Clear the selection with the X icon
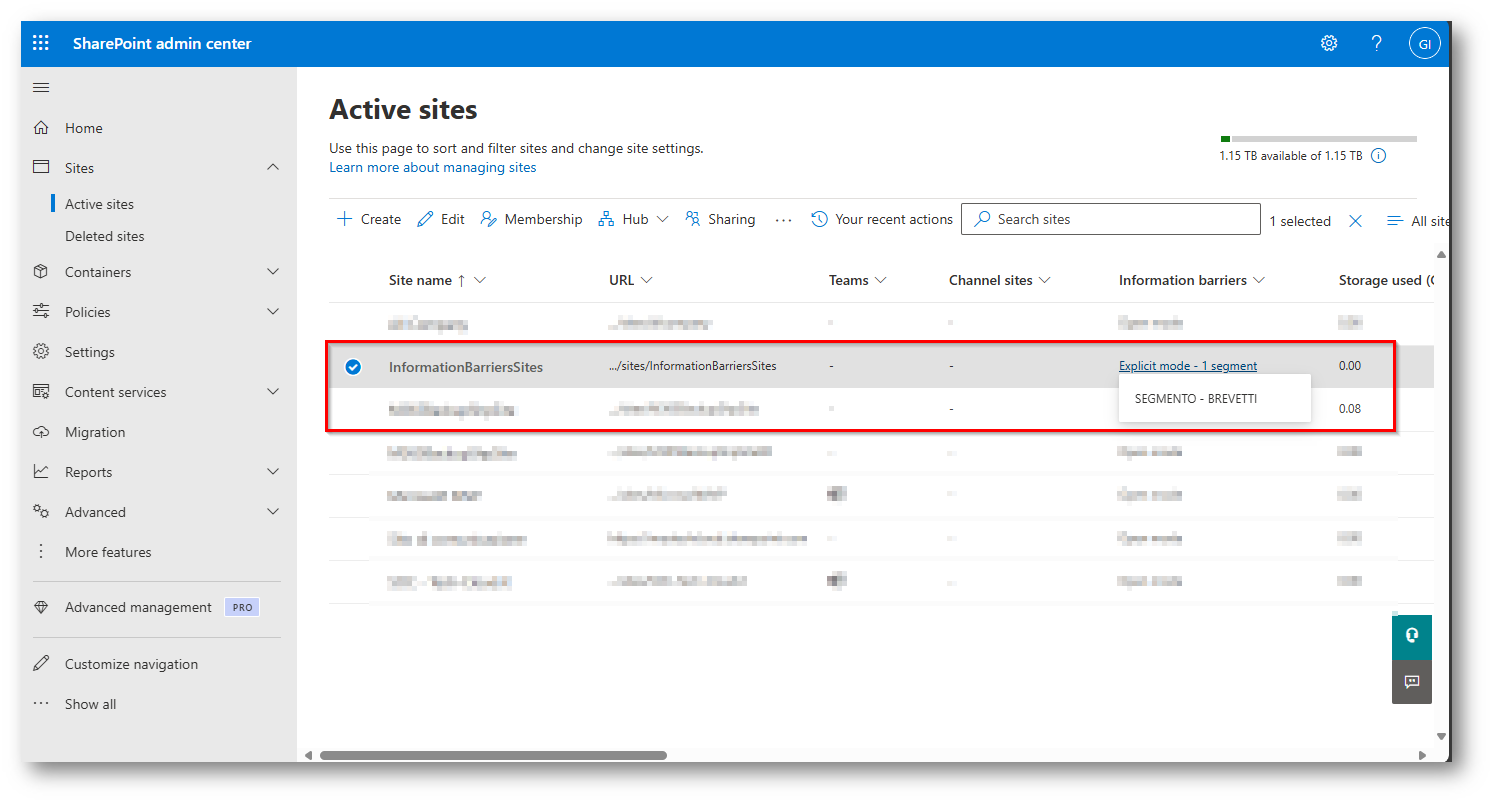The image size is (1494, 804). (x=1355, y=221)
